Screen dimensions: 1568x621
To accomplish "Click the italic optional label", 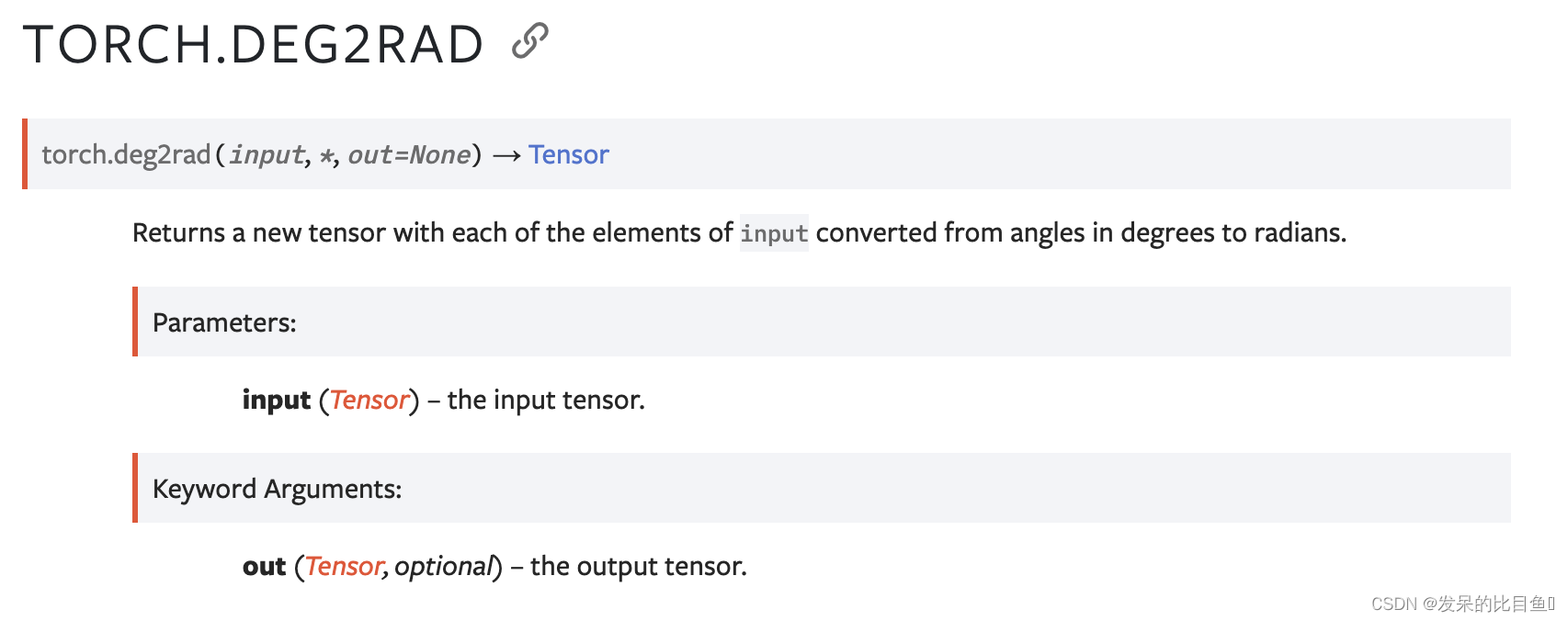I will (444, 566).
